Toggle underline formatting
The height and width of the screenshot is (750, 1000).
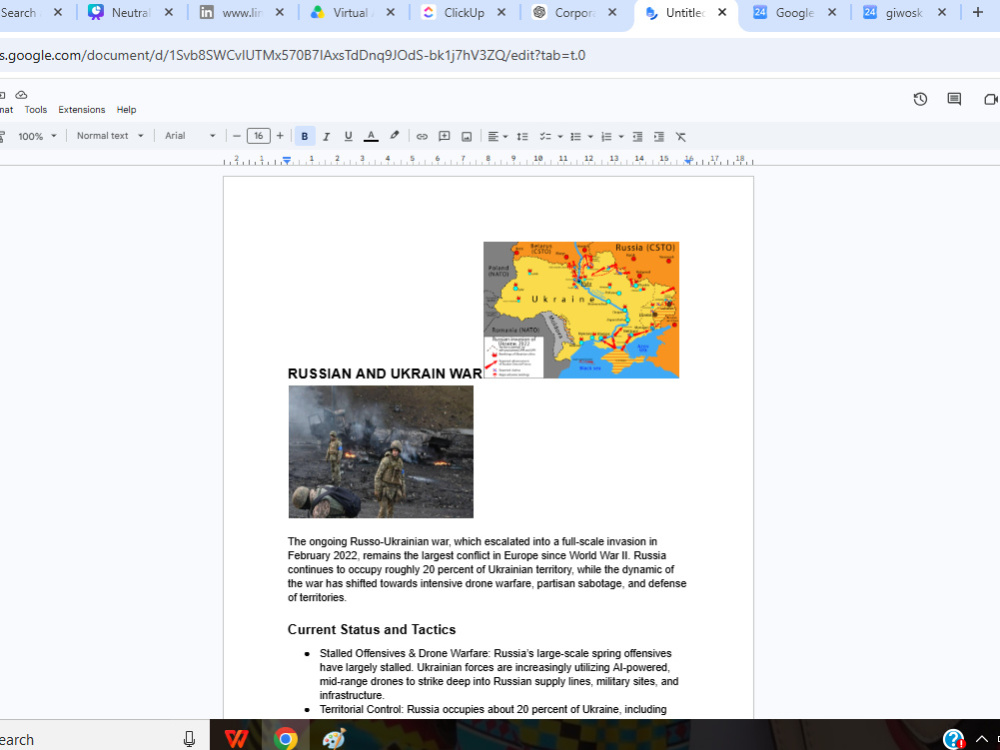click(x=348, y=136)
